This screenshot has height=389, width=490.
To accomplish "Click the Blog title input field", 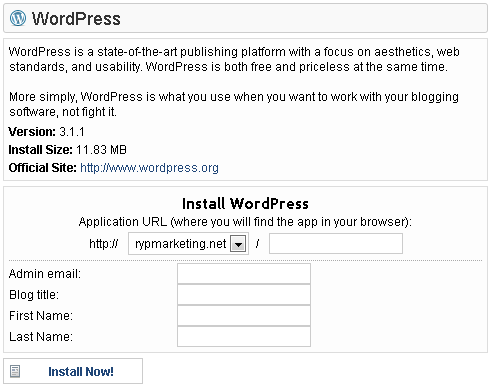I will pyautogui.click(x=244, y=294).
